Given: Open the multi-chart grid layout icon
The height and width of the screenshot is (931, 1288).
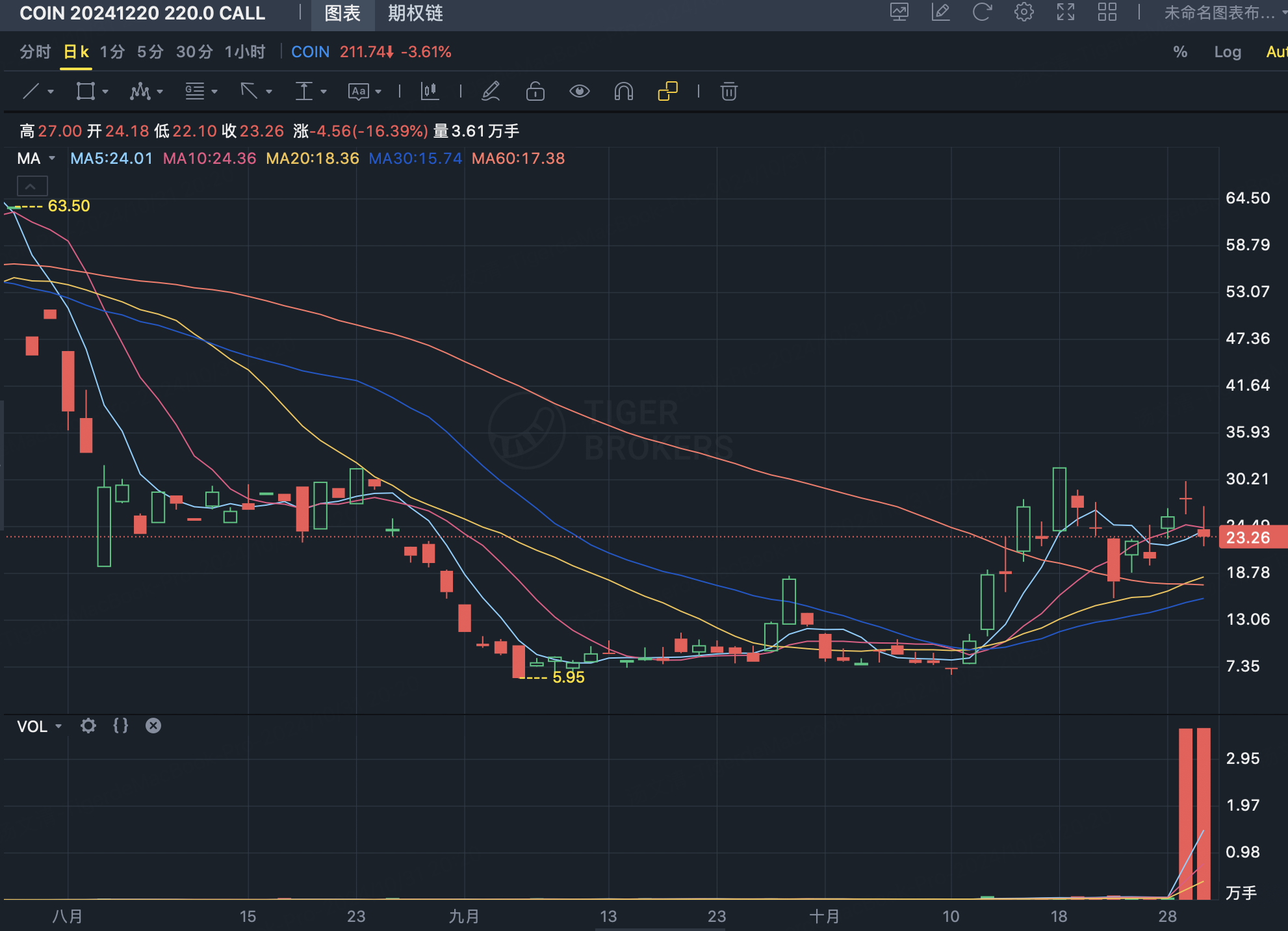Looking at the screenshot, I should tap(1107, 12).
